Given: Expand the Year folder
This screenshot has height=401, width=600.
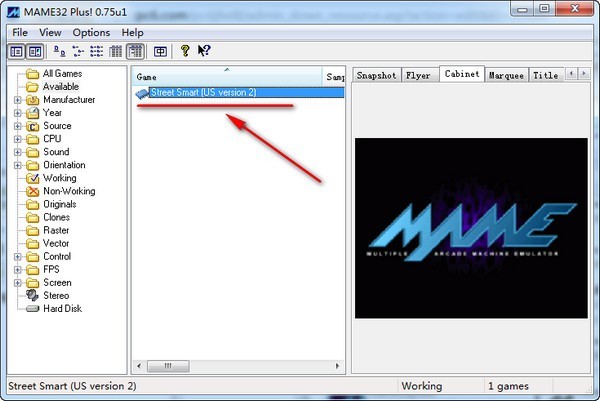Looking at the screenshot, I should click(x=18, y=113).
